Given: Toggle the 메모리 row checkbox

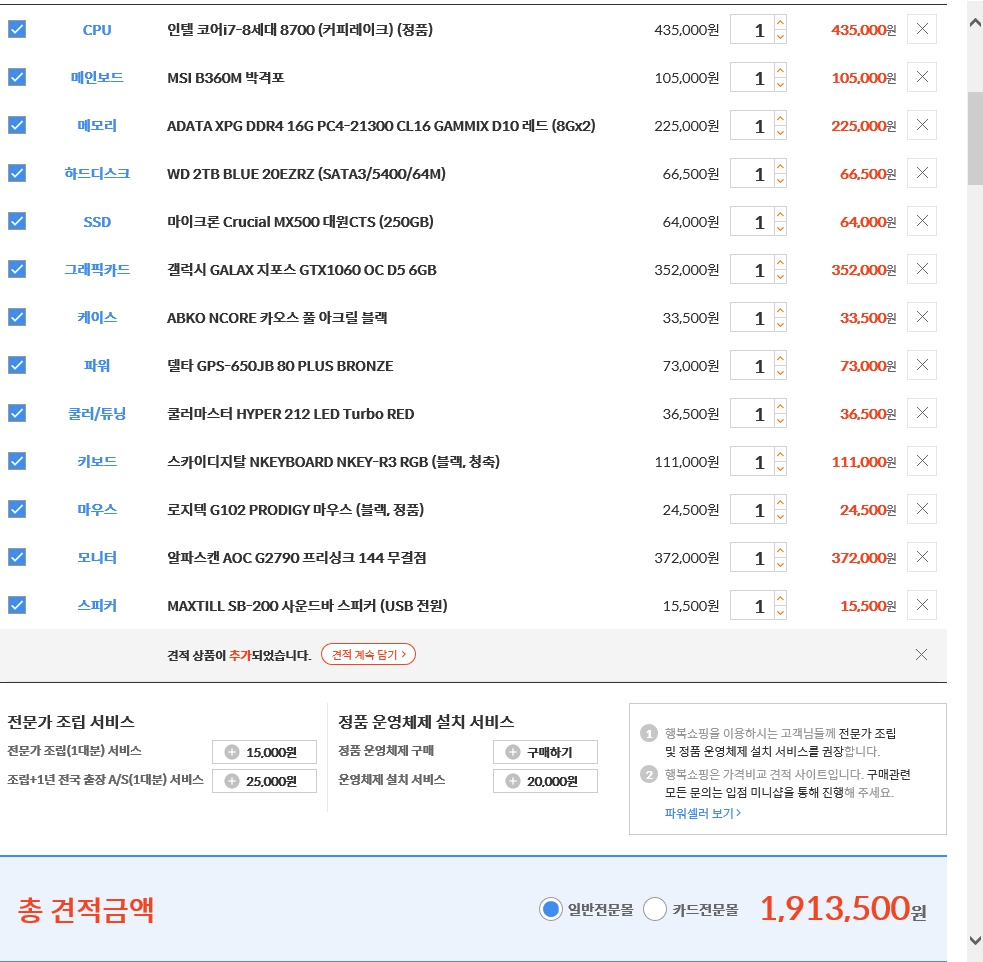Looking at the screenshot, I should [17, 125].
